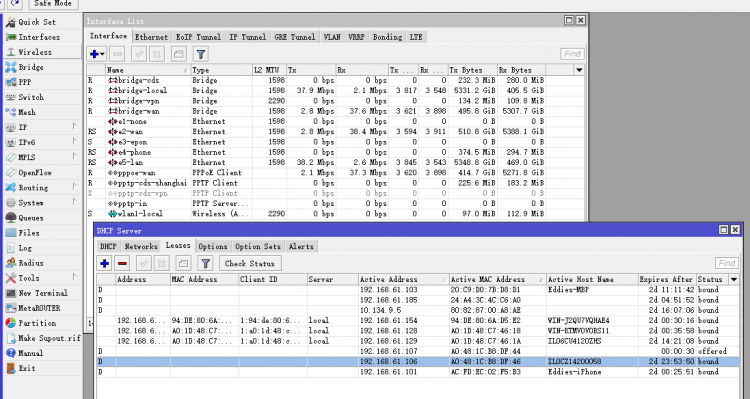The image size is (750, 399).
Task: Sort by Active Address column header
Action: tap(404, 279)
